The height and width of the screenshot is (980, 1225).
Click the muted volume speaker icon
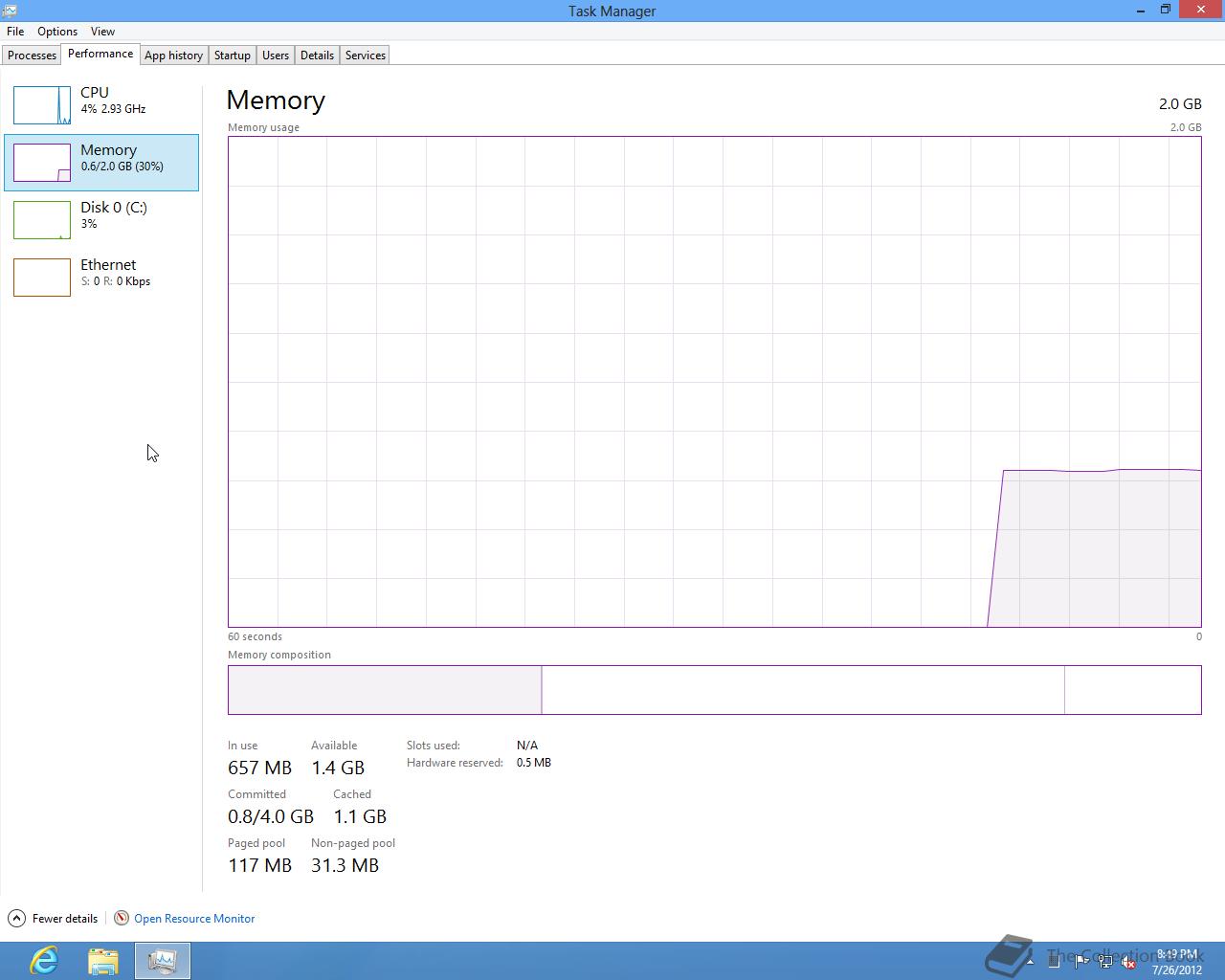pyautogui.click(x=1127, y=962)
